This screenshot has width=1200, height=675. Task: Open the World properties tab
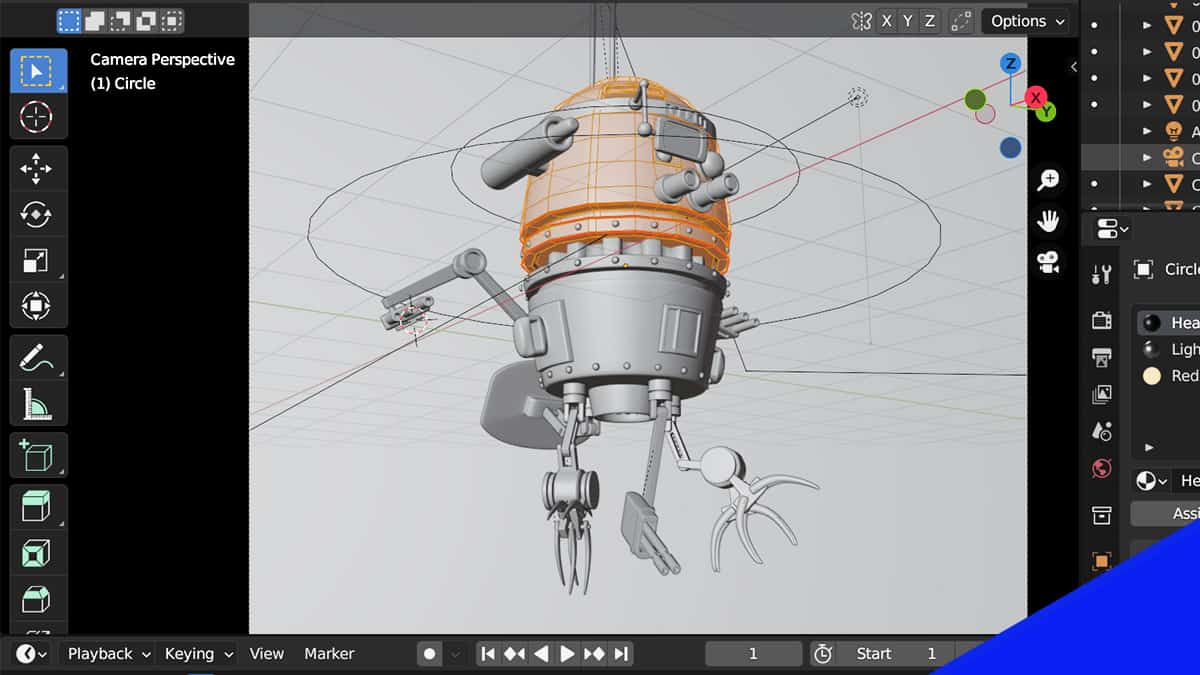[1102, 468]
